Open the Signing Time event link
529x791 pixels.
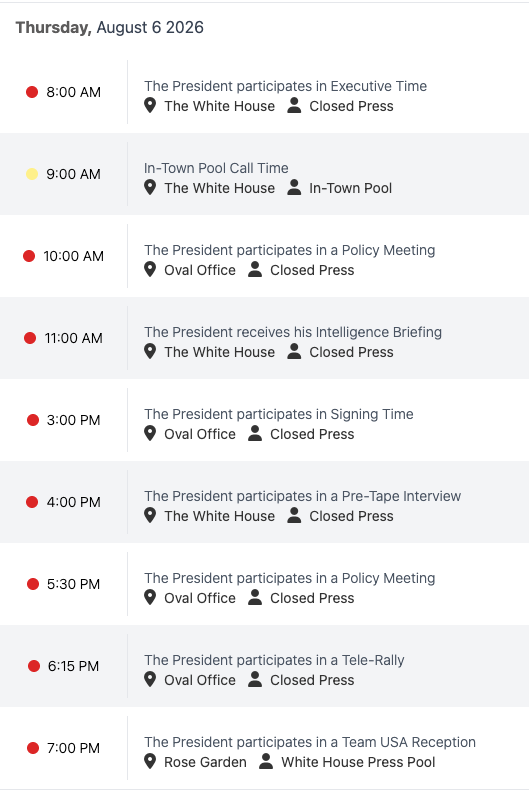[279, 414]
